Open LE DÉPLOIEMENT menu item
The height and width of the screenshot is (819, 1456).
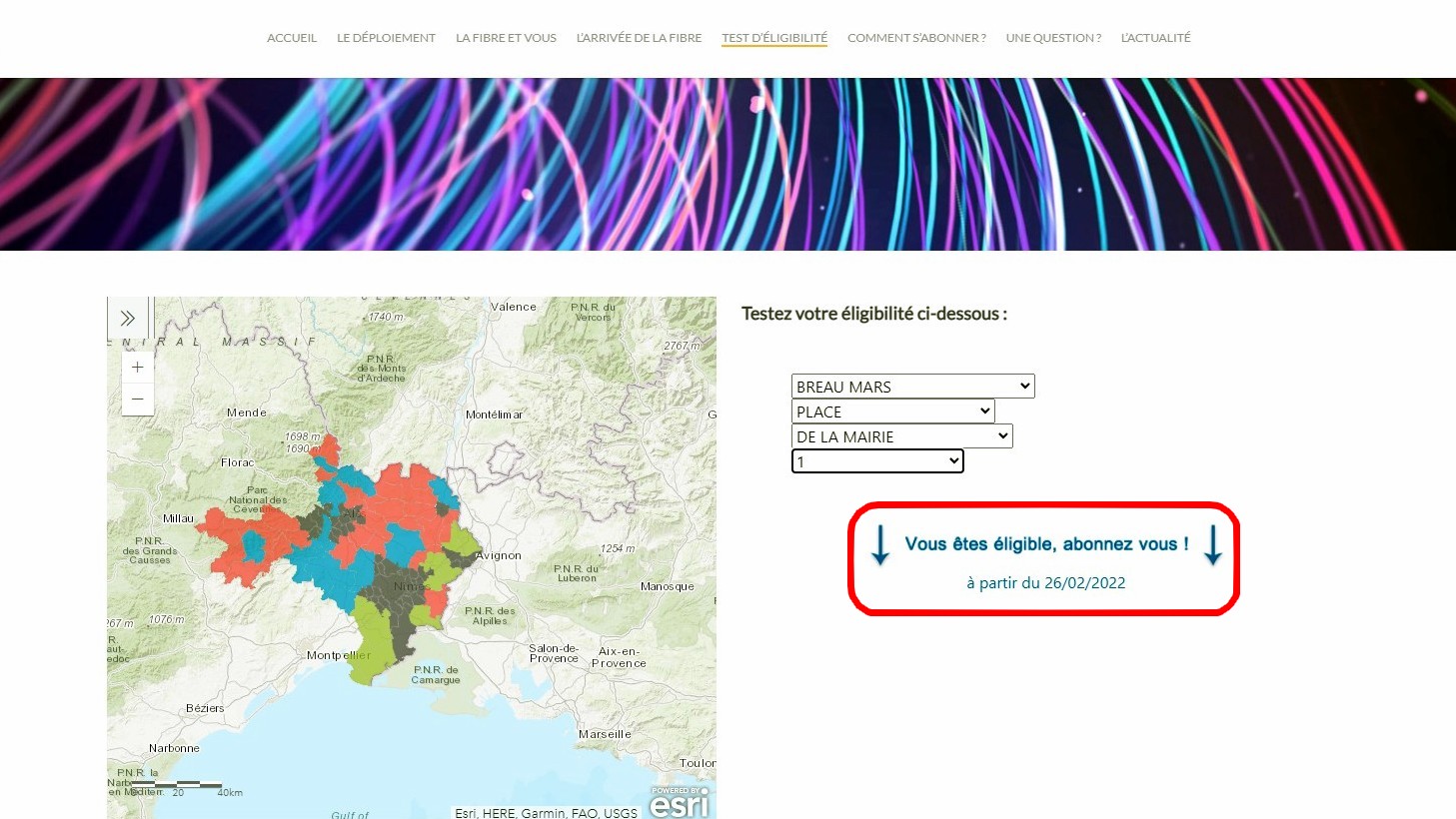click(x=386, y=38)
